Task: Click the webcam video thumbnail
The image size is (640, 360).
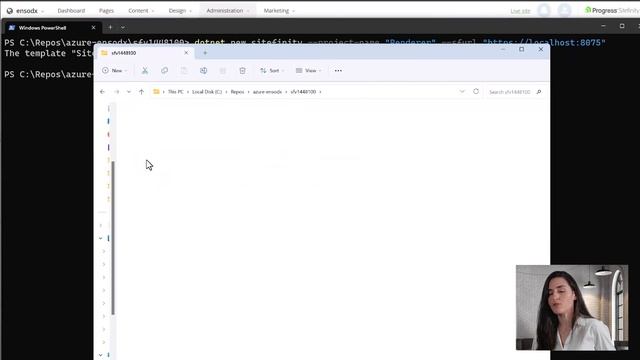Action: [x=572, y=307]
